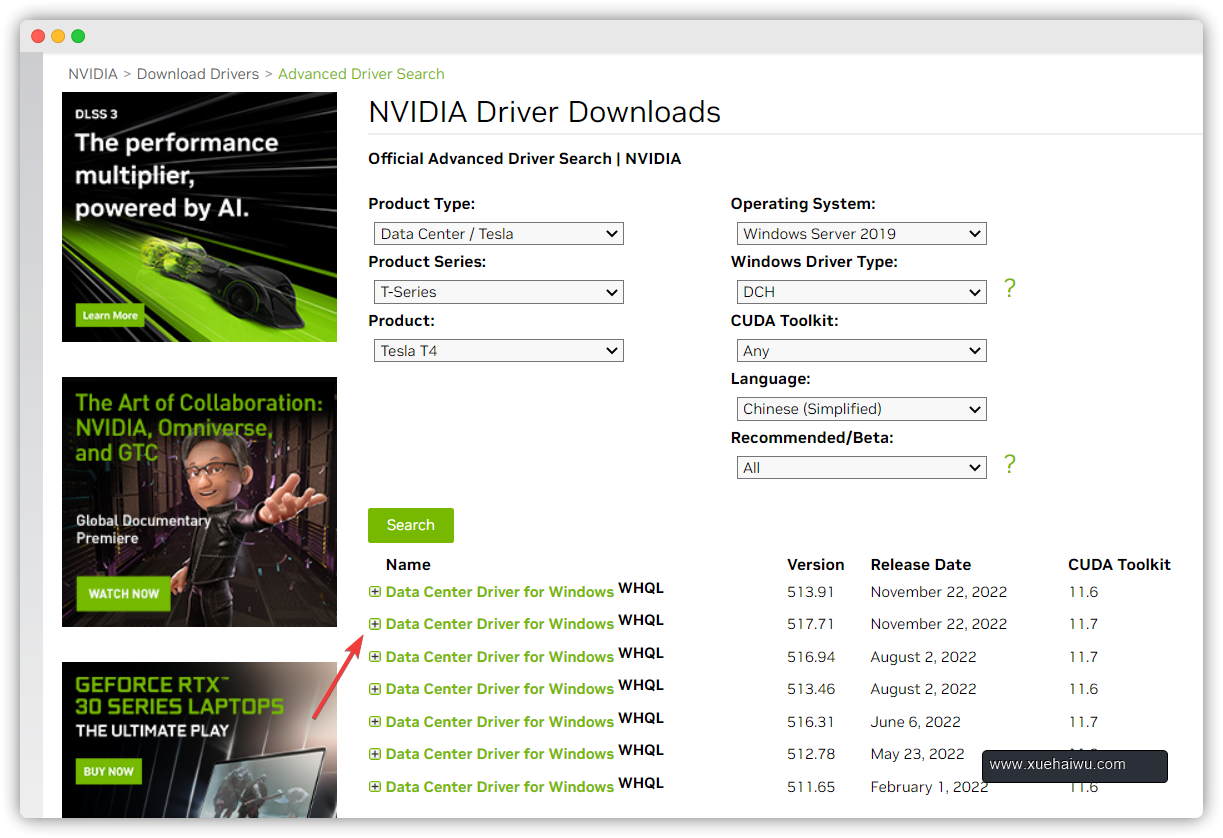This screenshot has width=1223, height=838.
Task: Click the version number 517.71
Action: coord(811,624)
